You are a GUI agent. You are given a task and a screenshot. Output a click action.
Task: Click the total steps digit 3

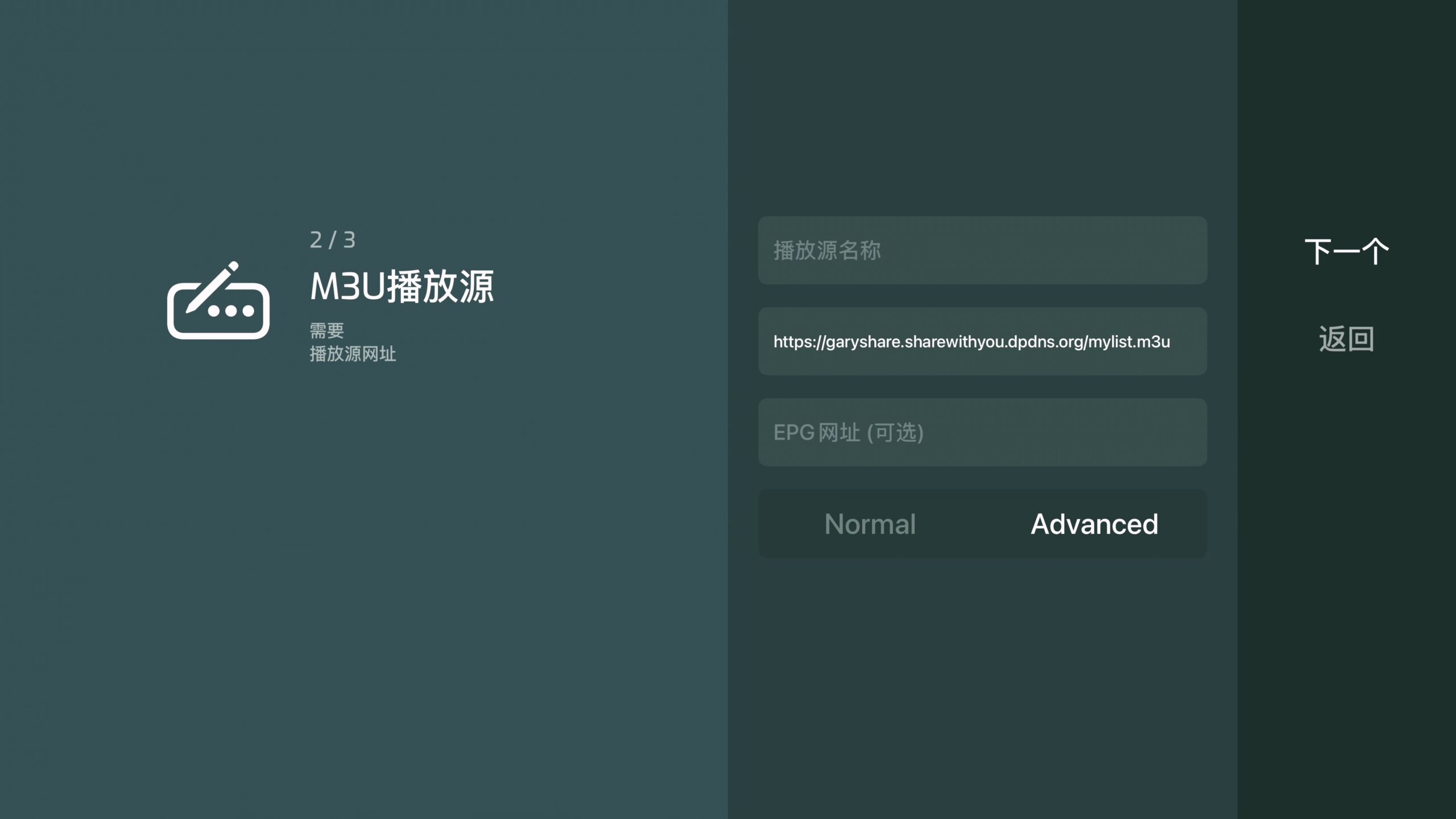(x=349, y=240)
